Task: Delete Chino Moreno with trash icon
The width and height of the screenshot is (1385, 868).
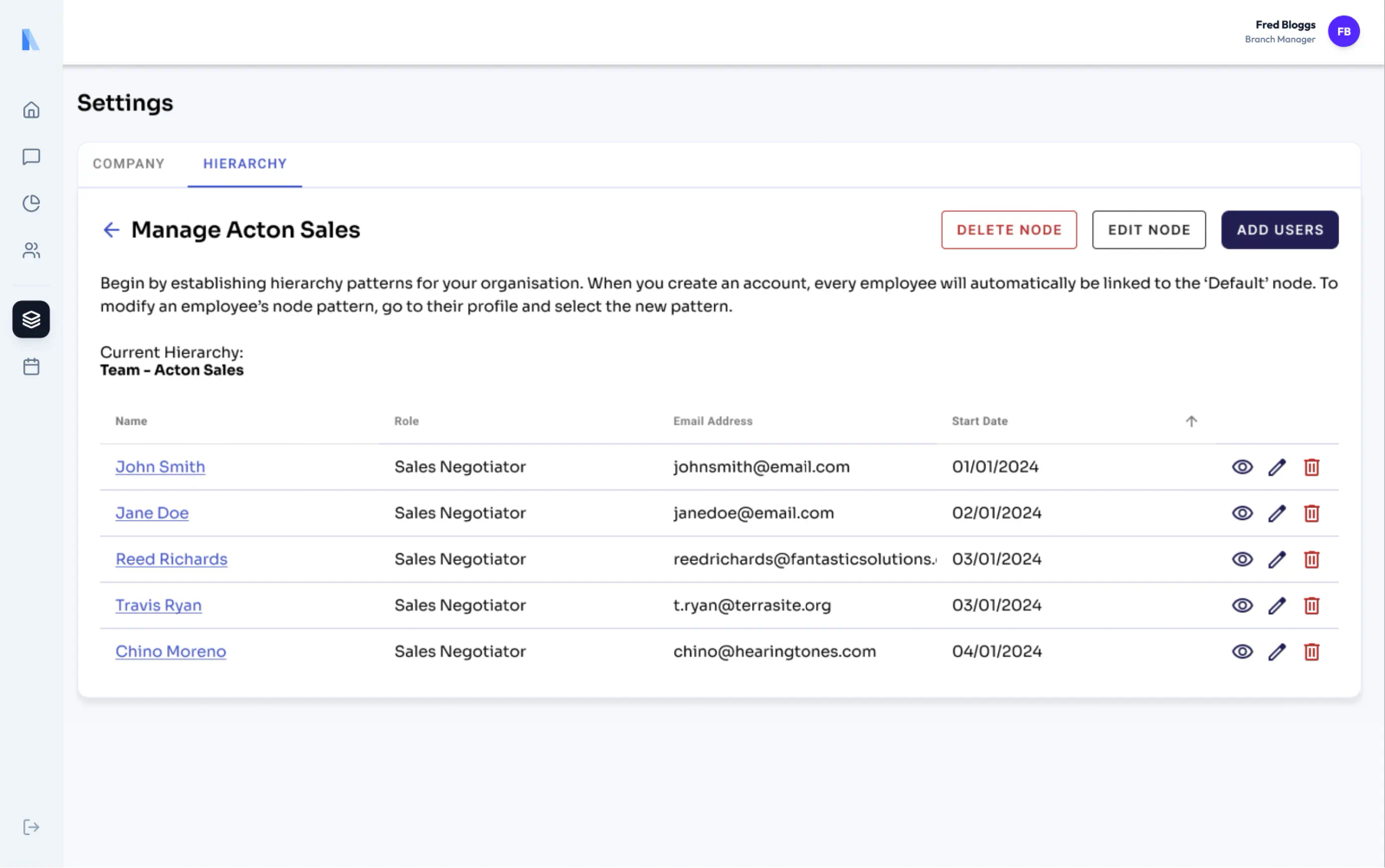Action: click(1311, 652)
